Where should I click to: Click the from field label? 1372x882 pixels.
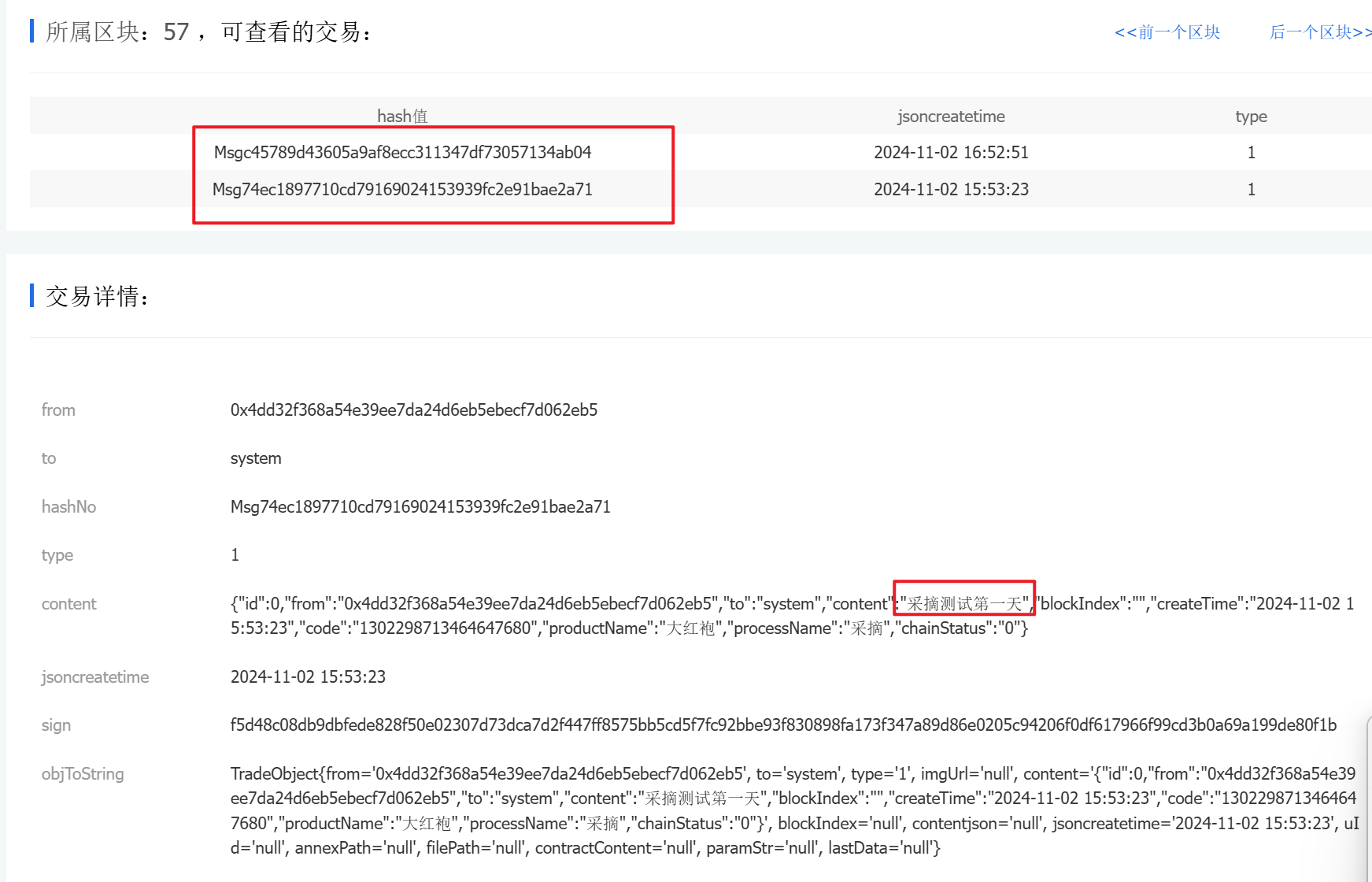point(58,410)
